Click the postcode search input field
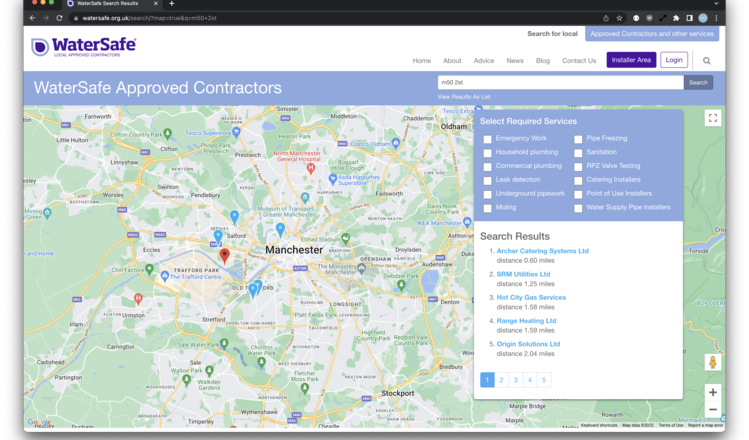Viewport: 749px width, 440px height. point(560,83)
